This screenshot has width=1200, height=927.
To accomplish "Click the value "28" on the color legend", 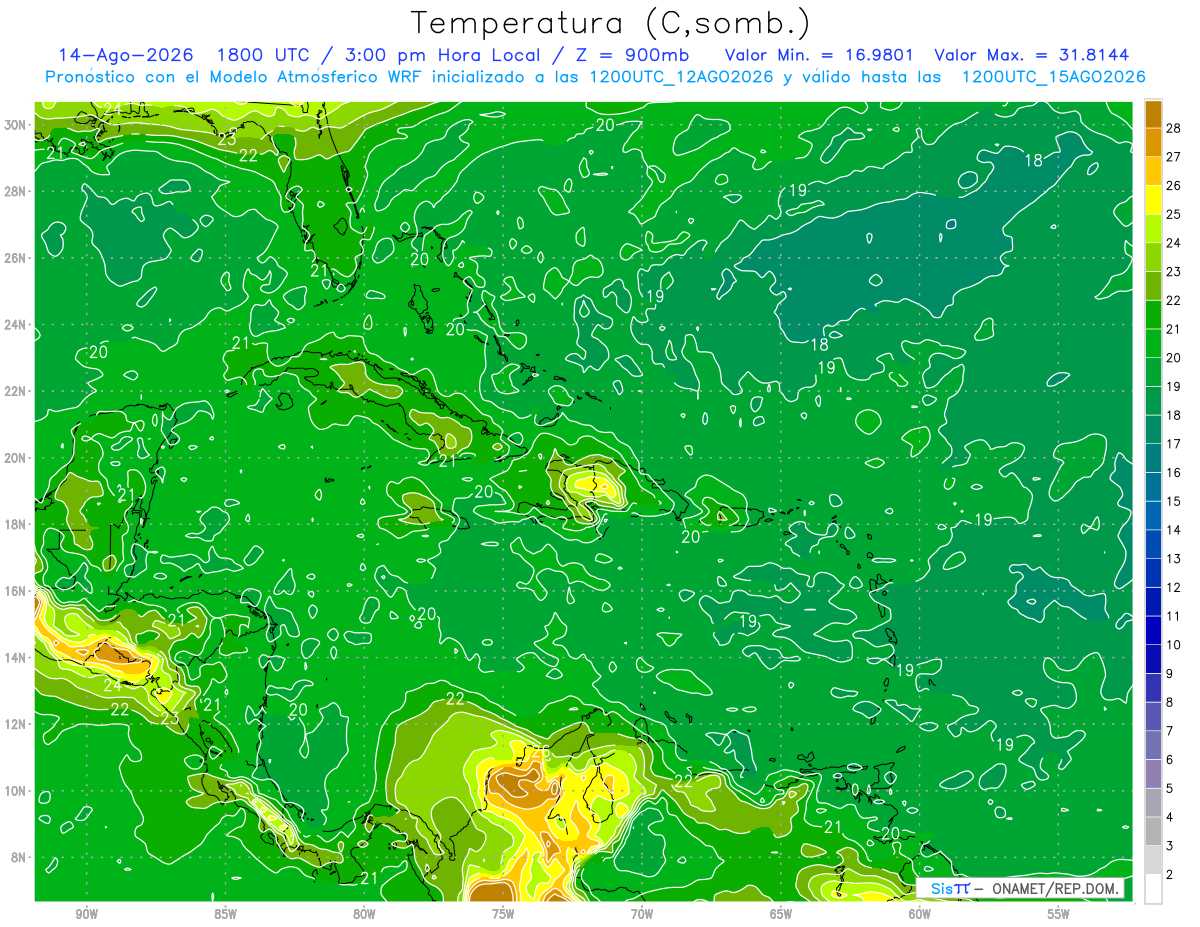I will click(1173, 128).
